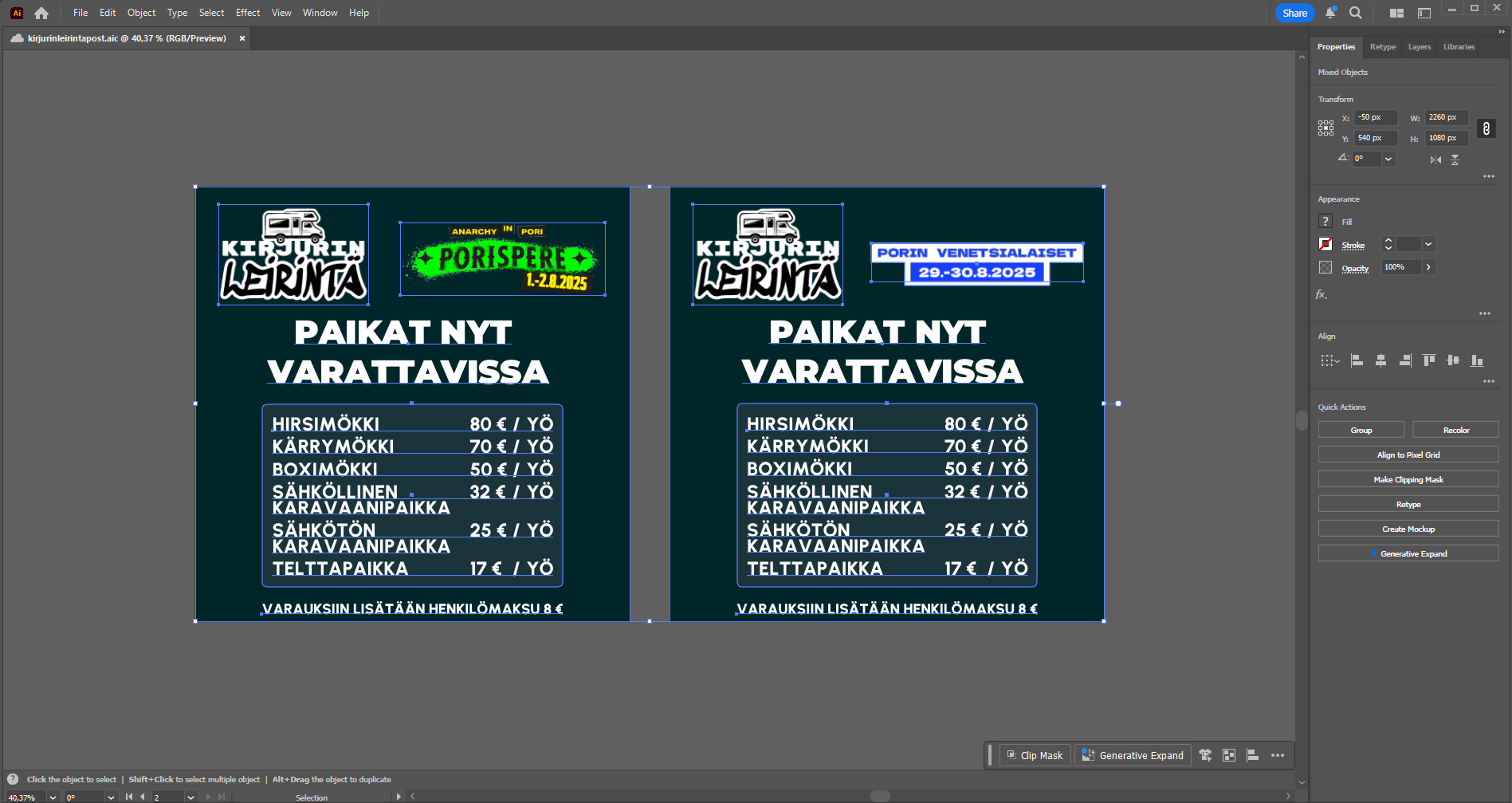Image resolution: width=1512 pixels, height=803 pixels.
Task: Switch to the Layers tab
Action: pos(1419,47)
